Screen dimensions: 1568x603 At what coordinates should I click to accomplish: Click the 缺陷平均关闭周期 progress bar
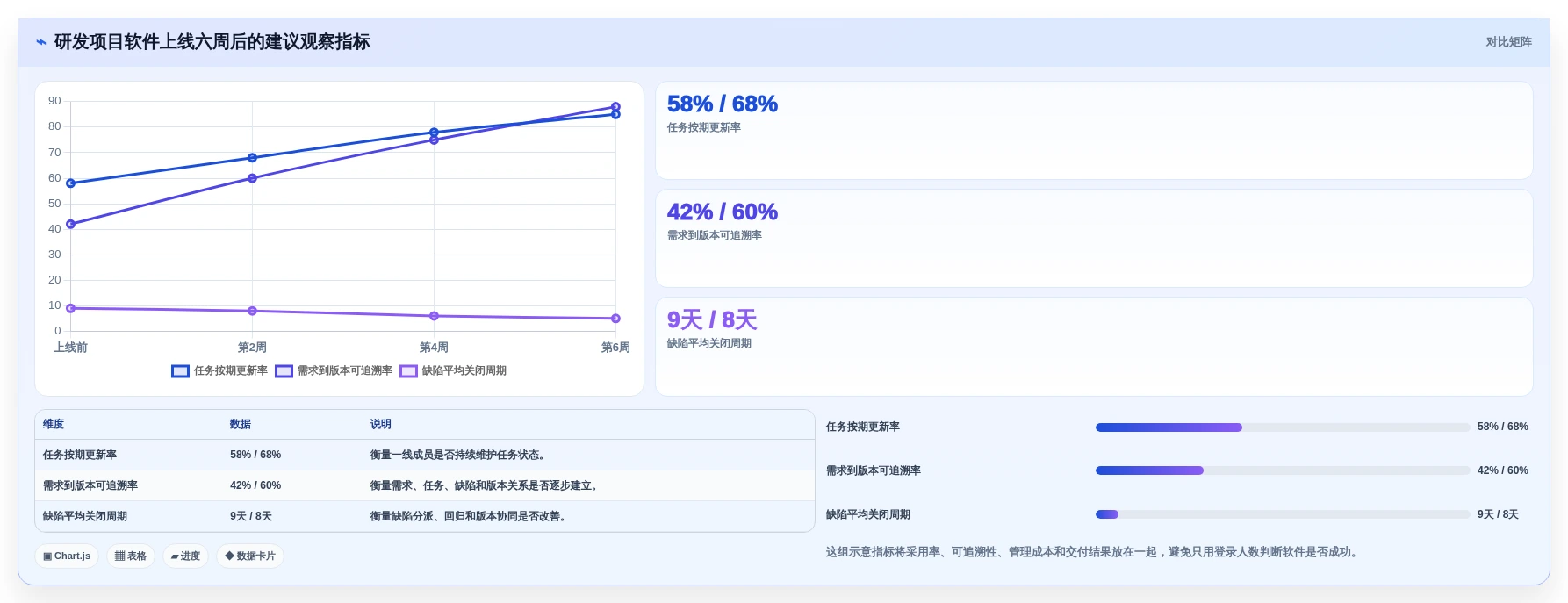1283,514
